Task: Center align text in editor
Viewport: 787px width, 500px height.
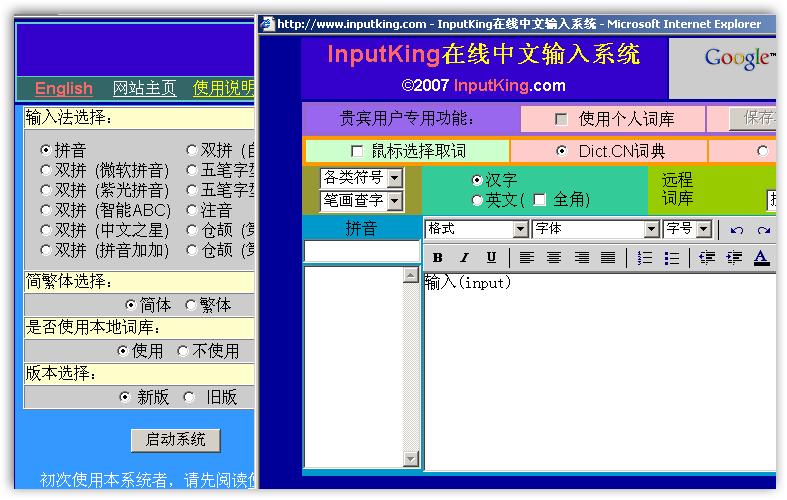Action: pyautogui.click(x=554, y=258)
